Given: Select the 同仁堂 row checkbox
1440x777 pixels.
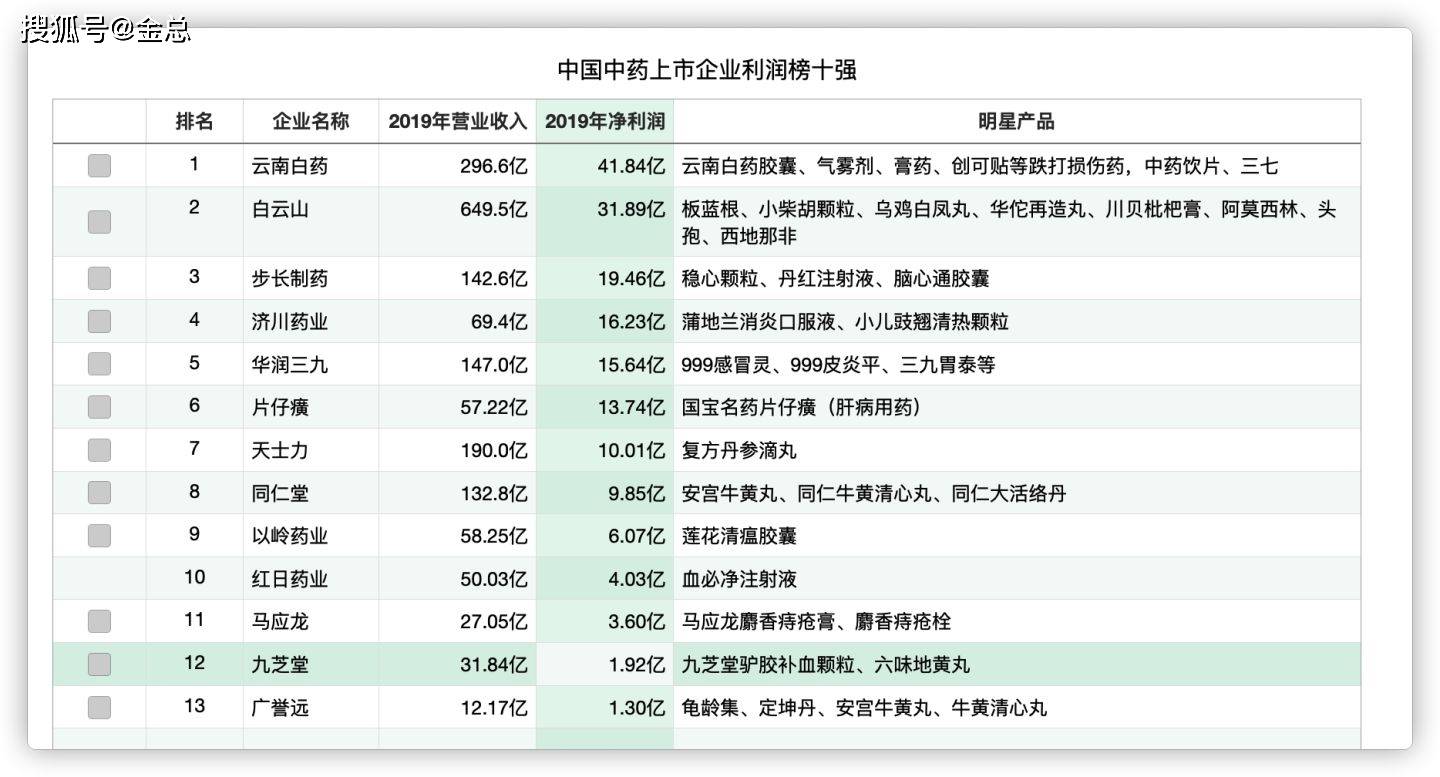Looking at the screenshot, I should [98, 492].
